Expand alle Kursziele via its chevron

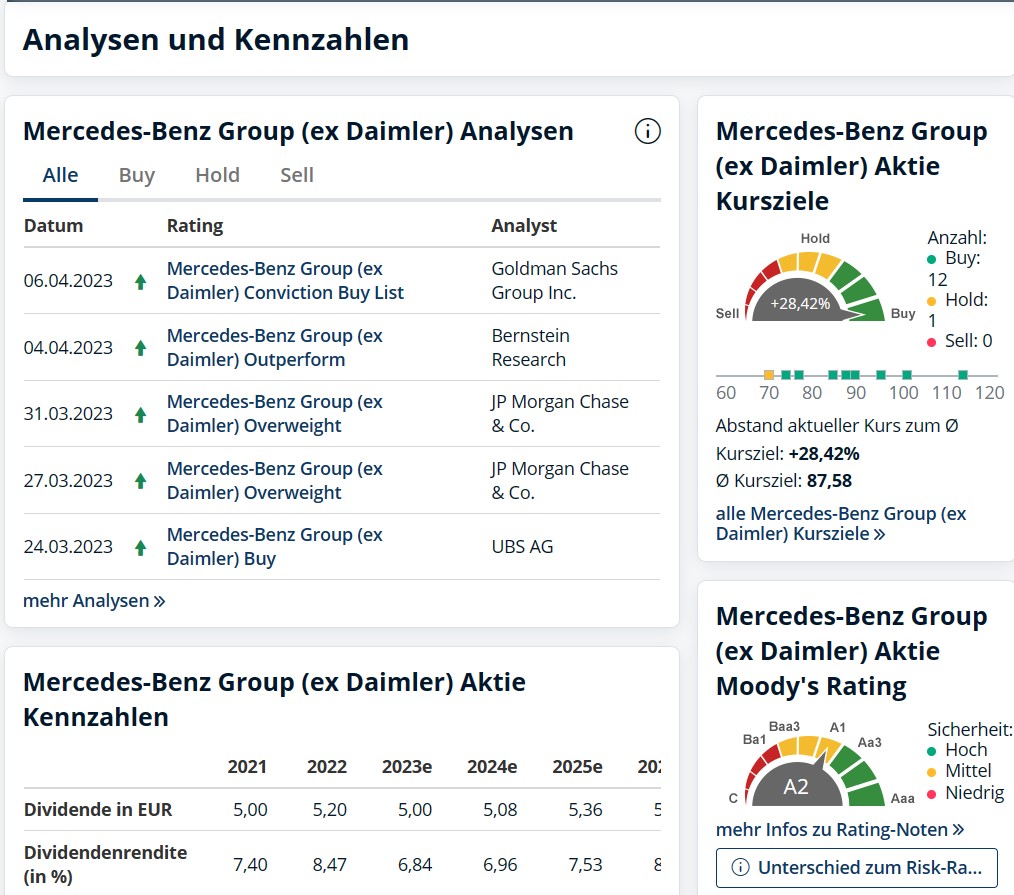click(880, 534)
